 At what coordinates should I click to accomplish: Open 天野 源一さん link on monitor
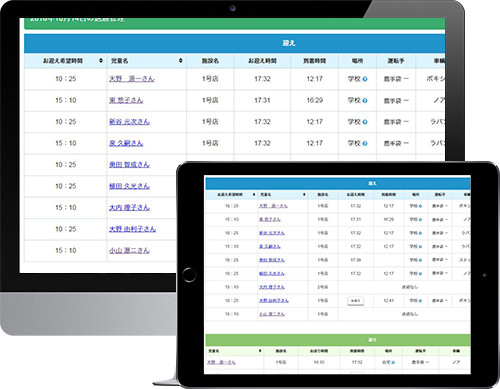pyautogui.click(x=132, y=79)
